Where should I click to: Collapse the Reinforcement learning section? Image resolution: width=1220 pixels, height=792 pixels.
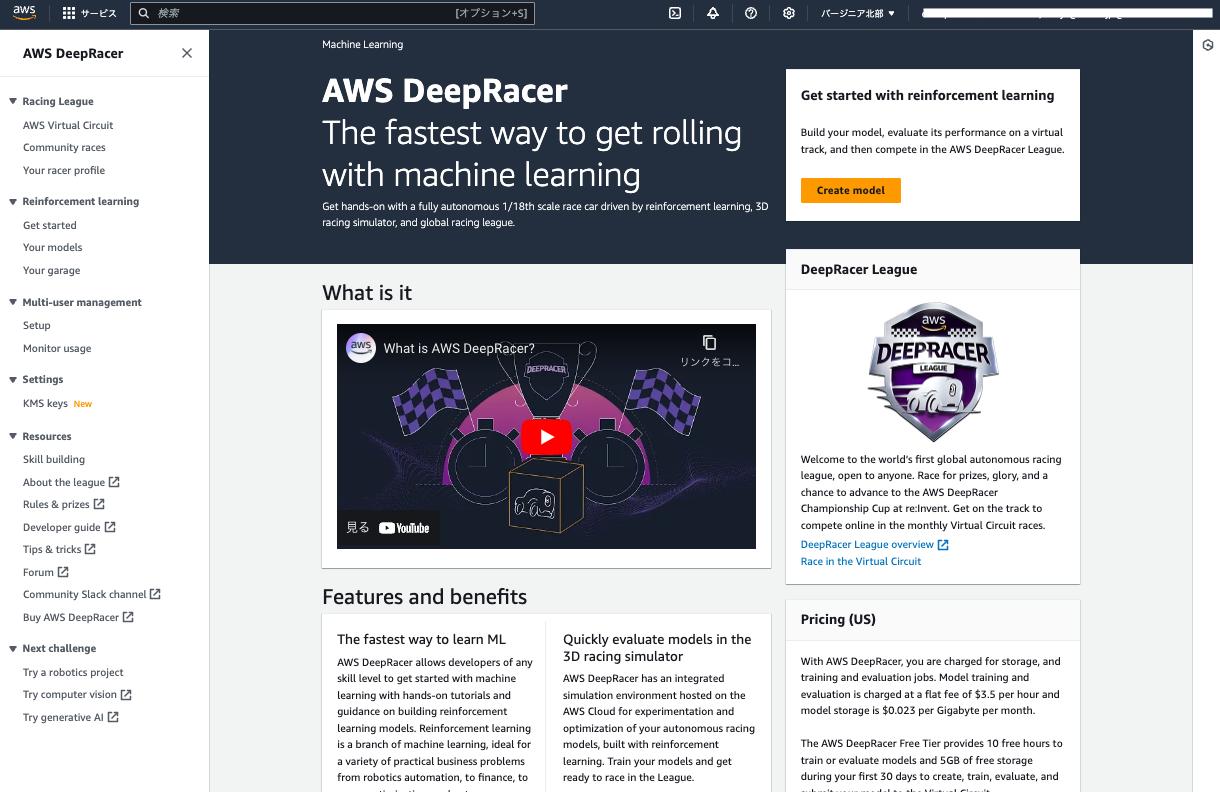click(x=13, y=201)
